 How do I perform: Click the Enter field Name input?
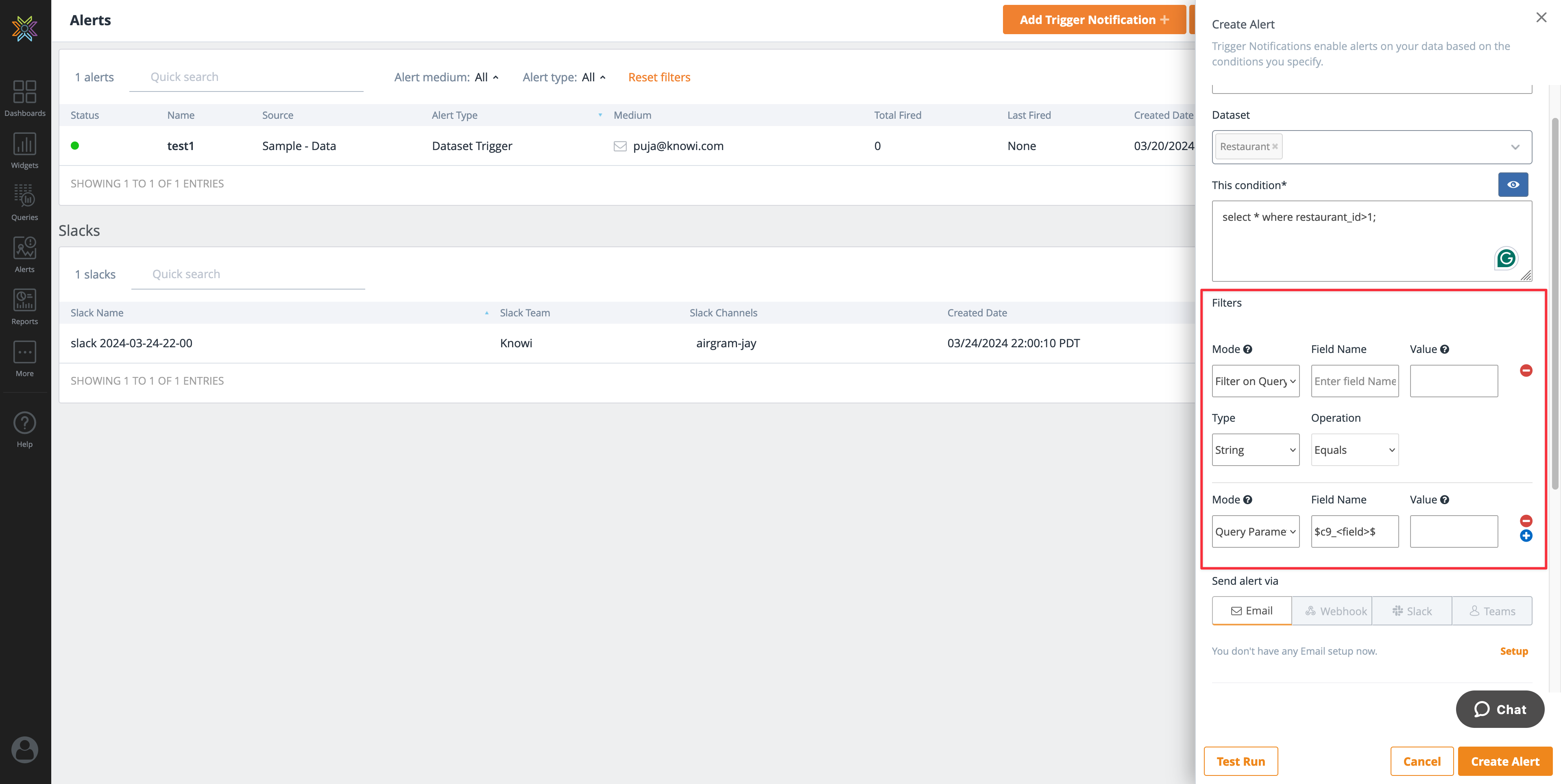[1354, 381]
